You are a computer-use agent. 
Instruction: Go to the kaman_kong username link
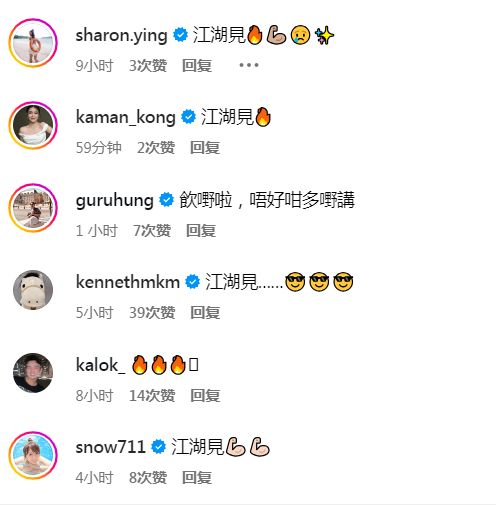[125, 117]
